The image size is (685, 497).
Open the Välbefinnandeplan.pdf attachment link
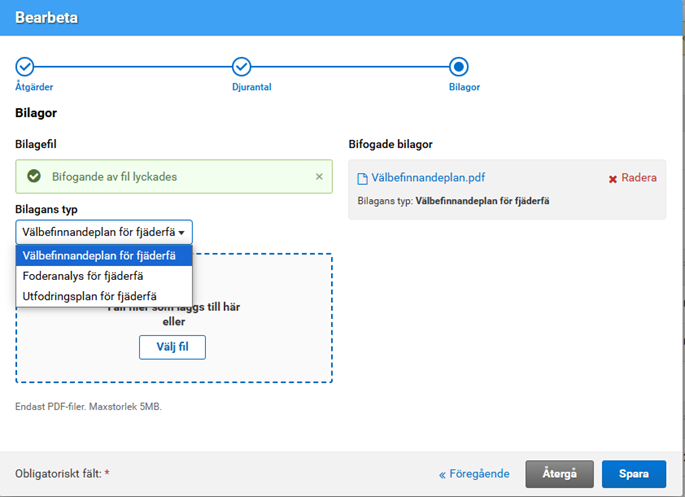428,178
